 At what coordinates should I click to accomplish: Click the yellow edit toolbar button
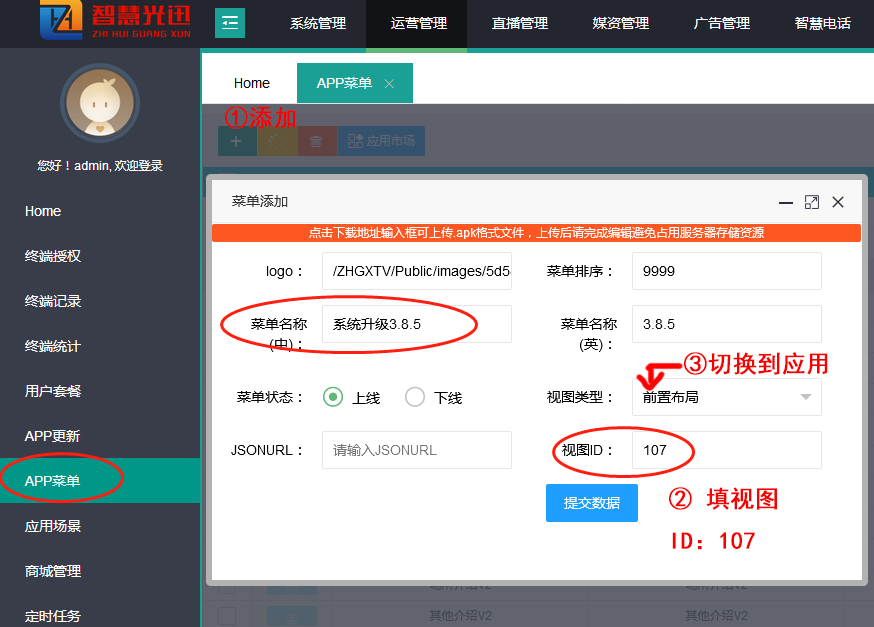click(277, 141)
